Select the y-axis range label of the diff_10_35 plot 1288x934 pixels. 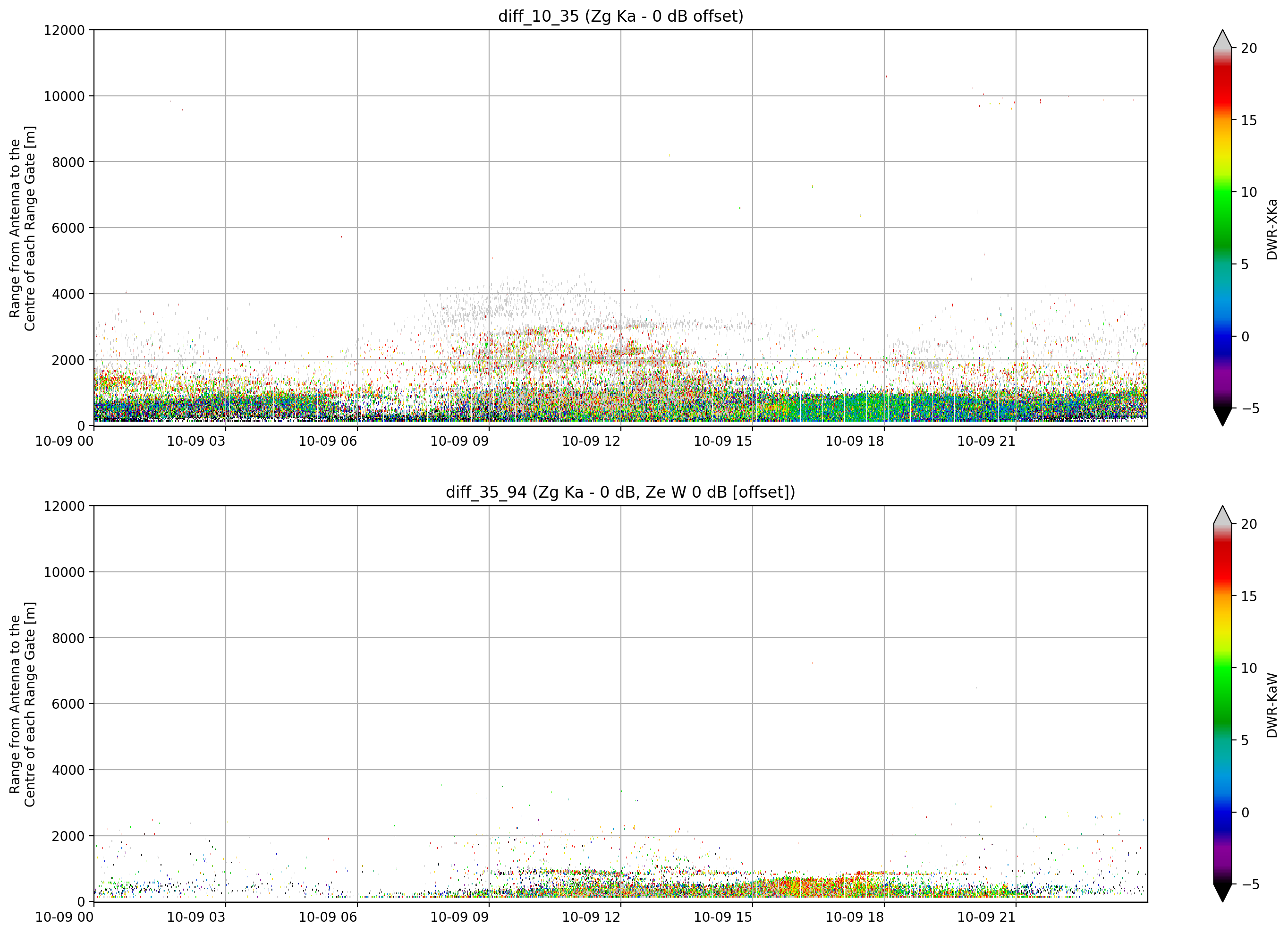23,229
